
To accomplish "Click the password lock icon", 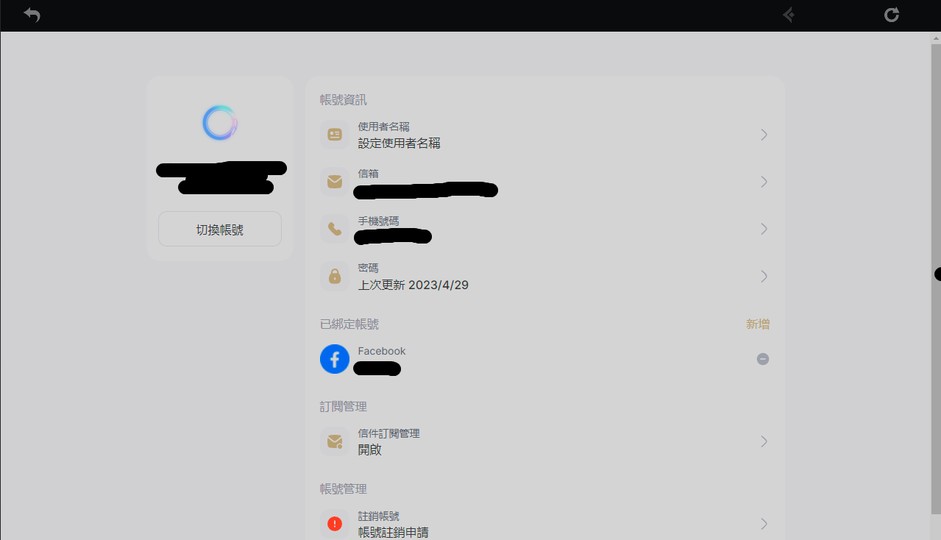I will pyautogui.click(x=335, y=276).
